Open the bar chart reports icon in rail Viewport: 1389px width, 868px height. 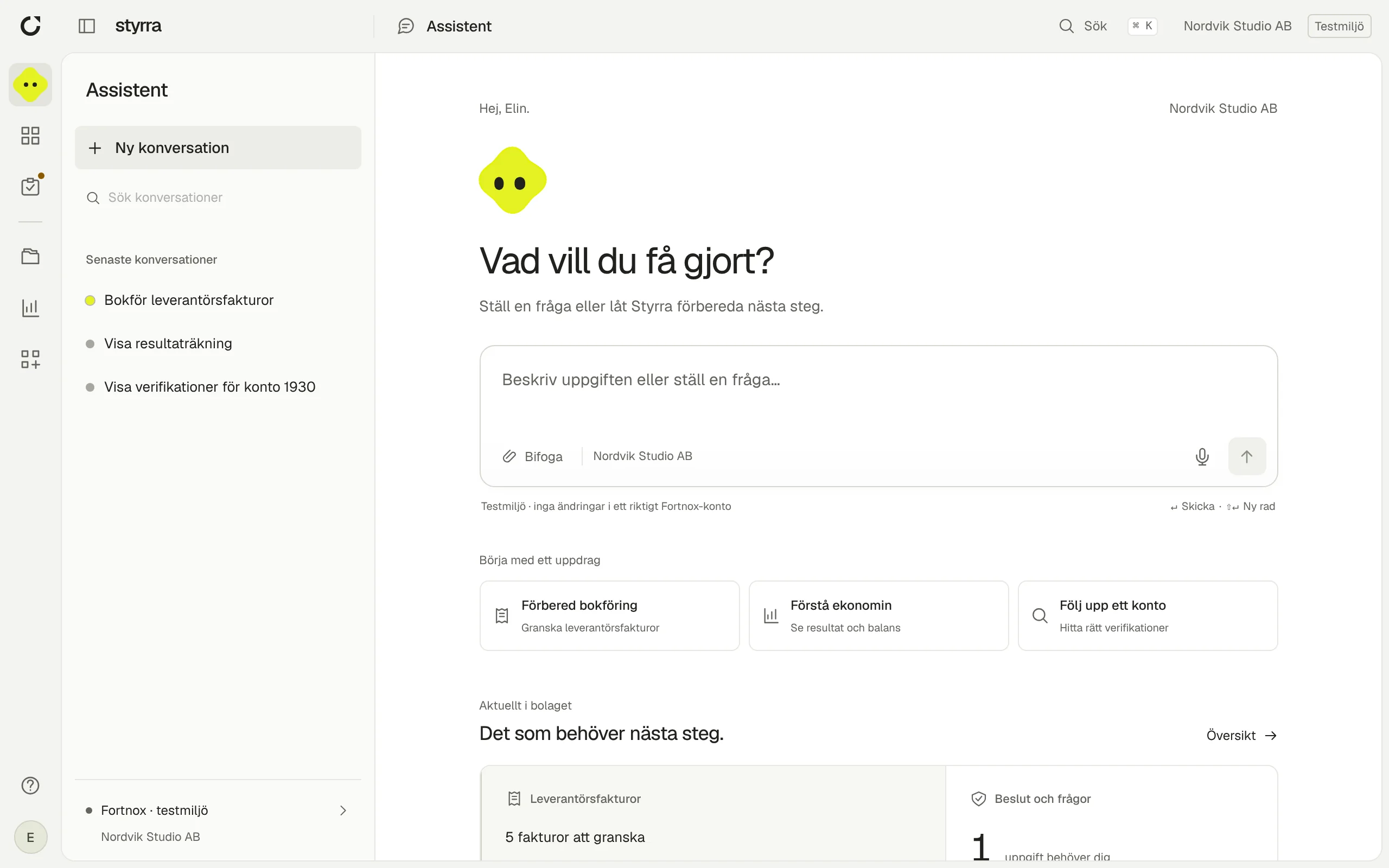click(x=30, y=308)
